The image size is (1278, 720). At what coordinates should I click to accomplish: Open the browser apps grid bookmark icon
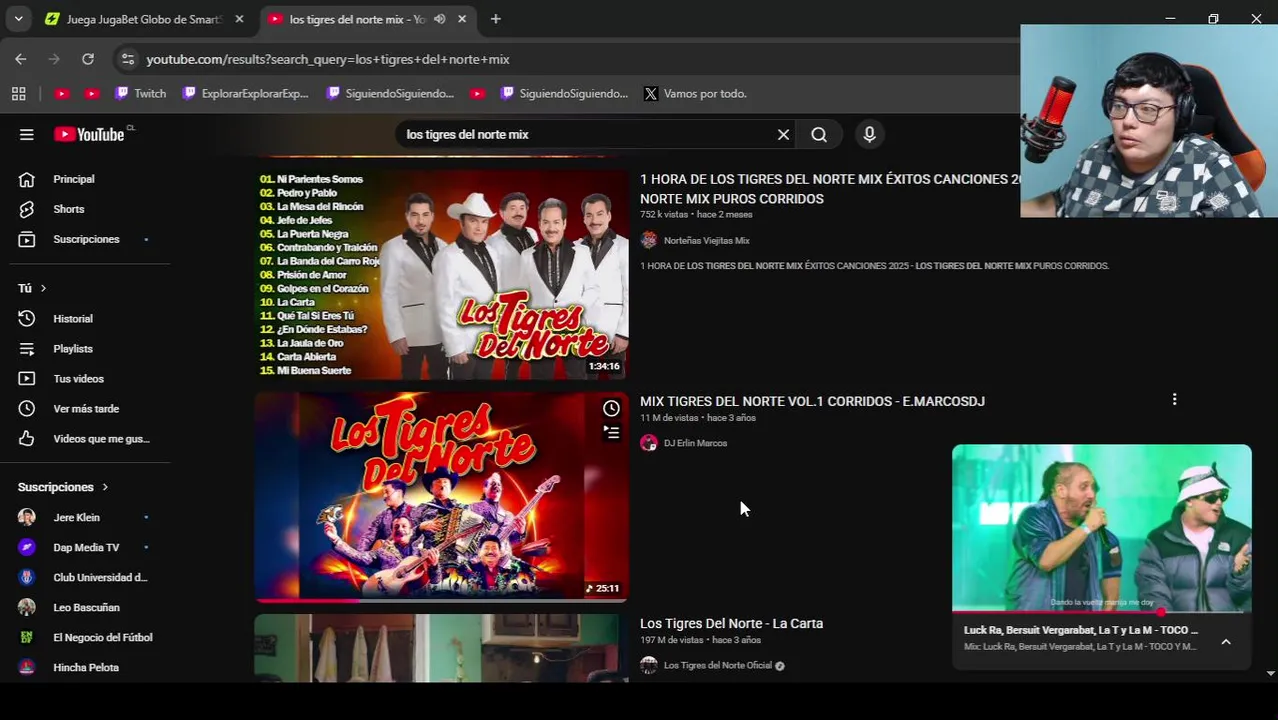click(18, 93)
